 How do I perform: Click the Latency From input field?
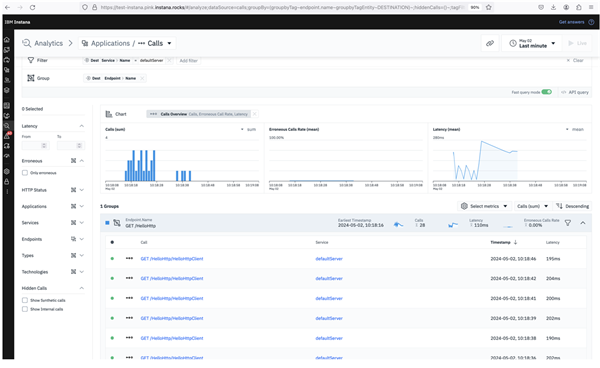35,145
